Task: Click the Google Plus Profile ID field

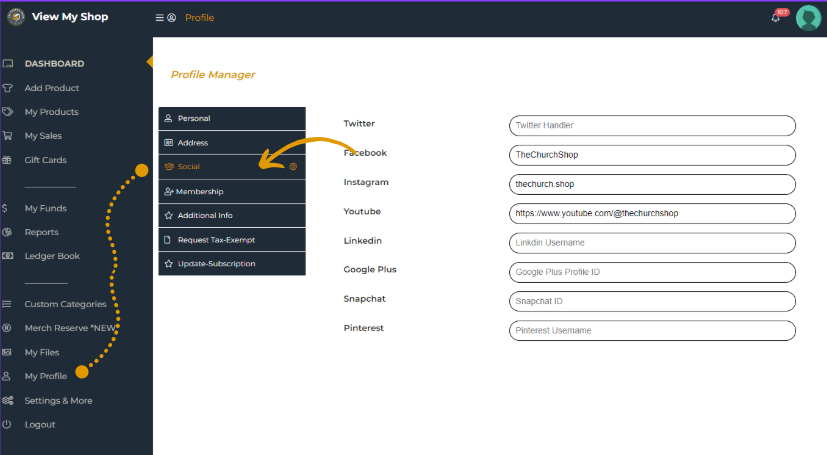Action: 652,272
